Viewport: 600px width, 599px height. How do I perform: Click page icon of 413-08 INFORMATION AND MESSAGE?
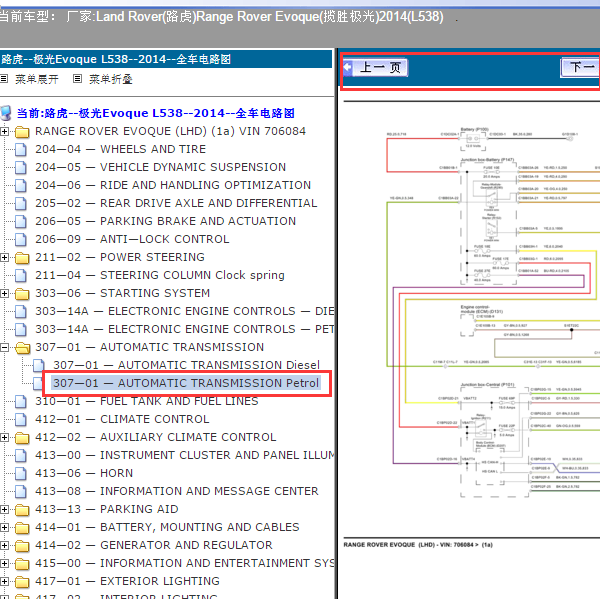click(21, 491)
